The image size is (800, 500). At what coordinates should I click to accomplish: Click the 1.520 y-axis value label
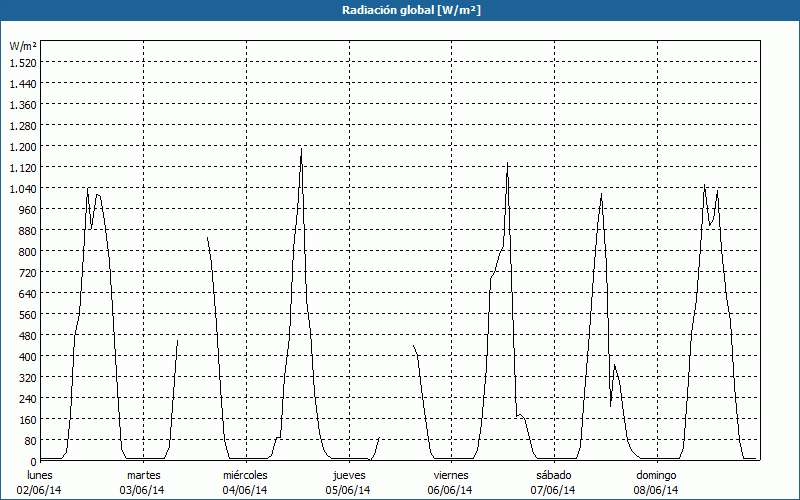[23, 62]
